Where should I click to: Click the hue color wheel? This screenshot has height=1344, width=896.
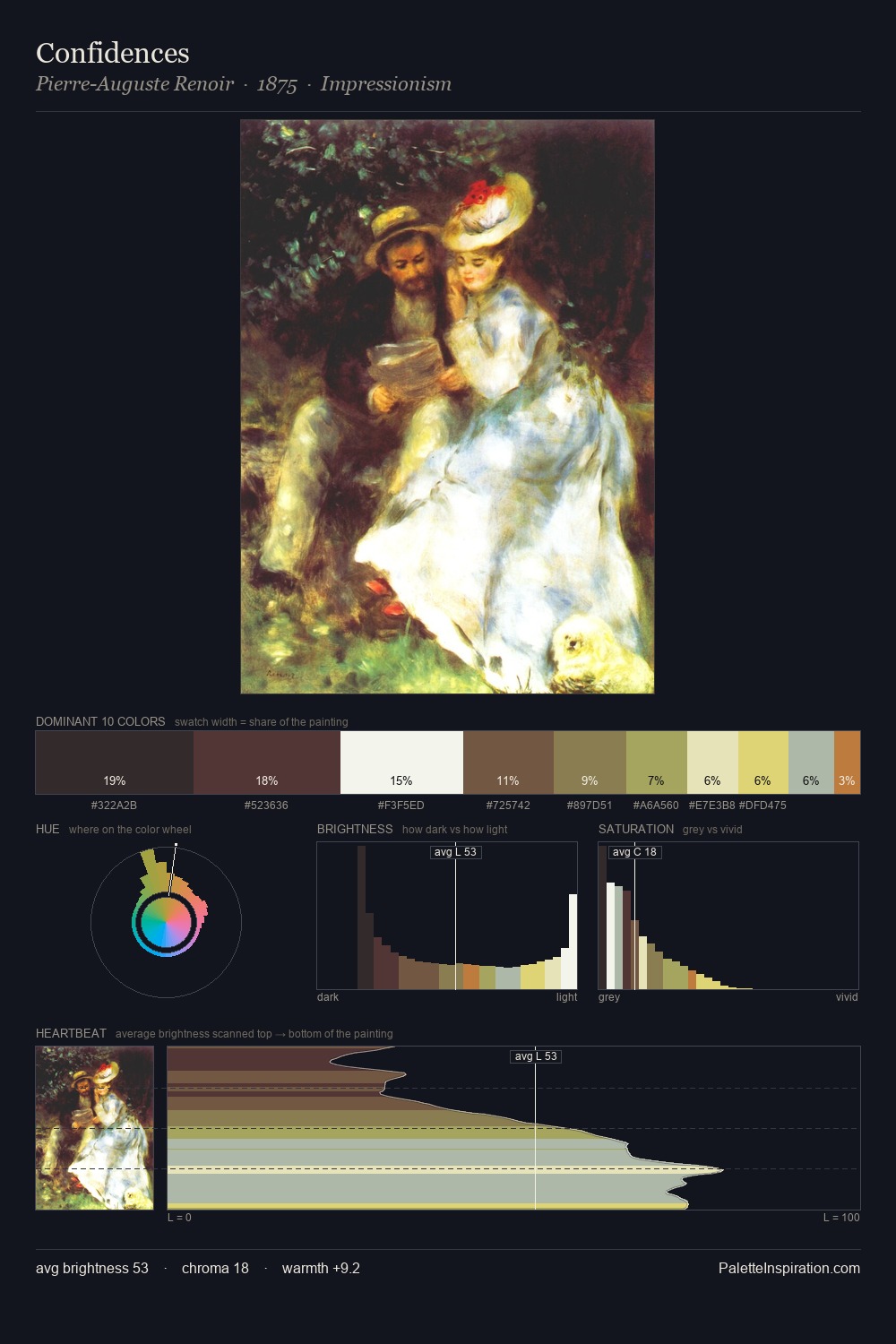[166, 923]
